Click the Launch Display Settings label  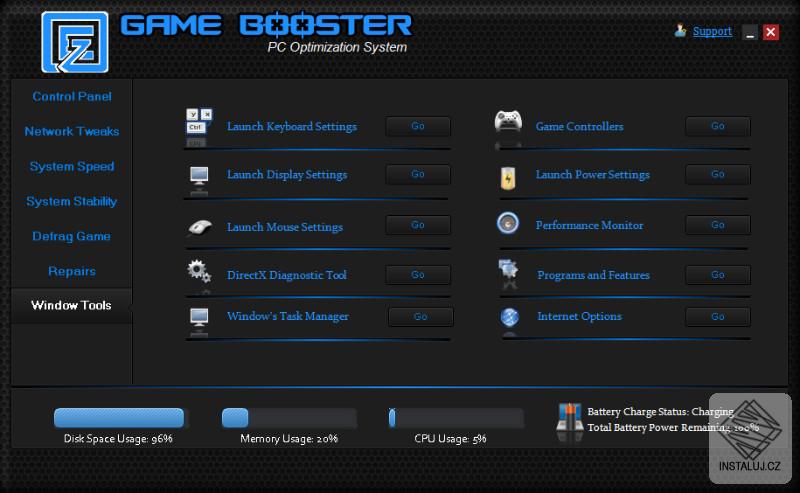pos(287,175)
